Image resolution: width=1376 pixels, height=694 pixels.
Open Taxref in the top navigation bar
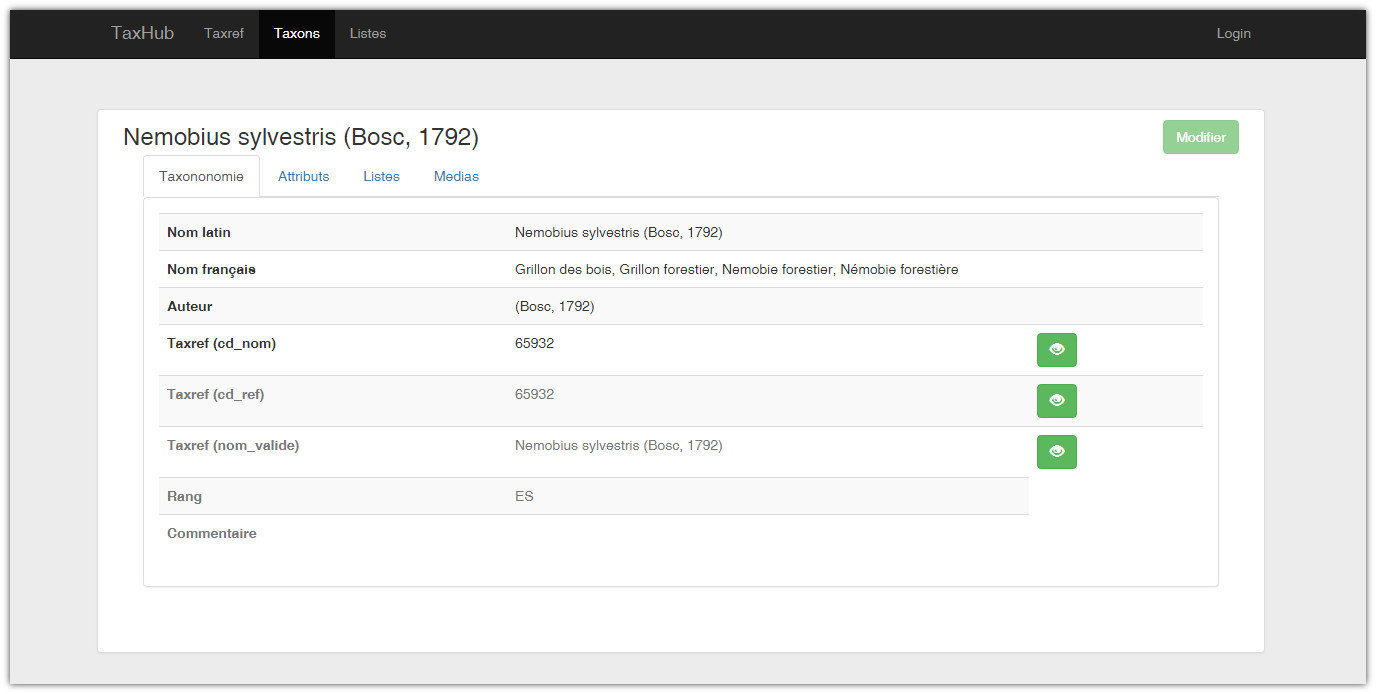coord(224,33)
